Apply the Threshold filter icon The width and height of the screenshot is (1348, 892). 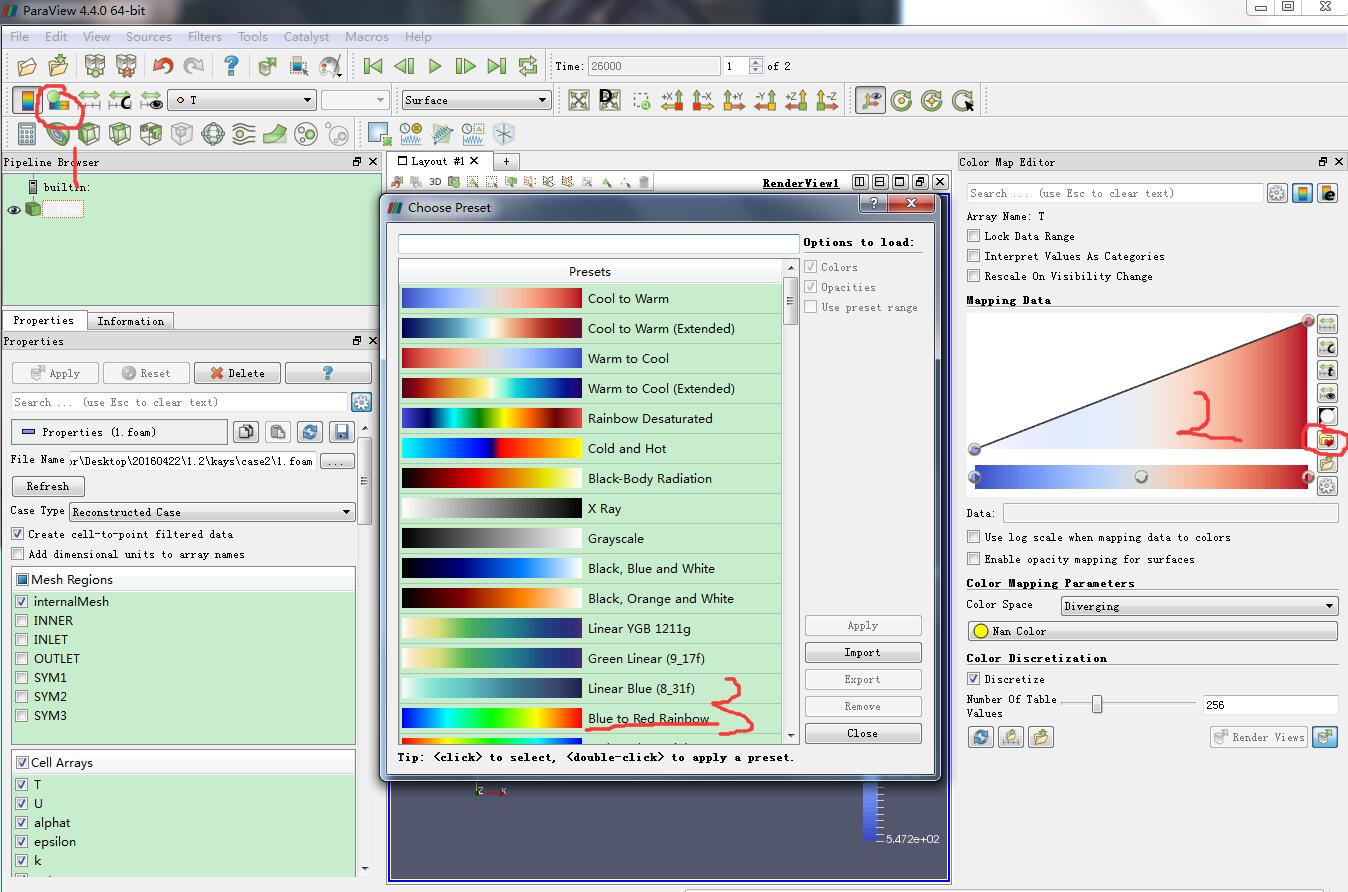coord(151,133)
